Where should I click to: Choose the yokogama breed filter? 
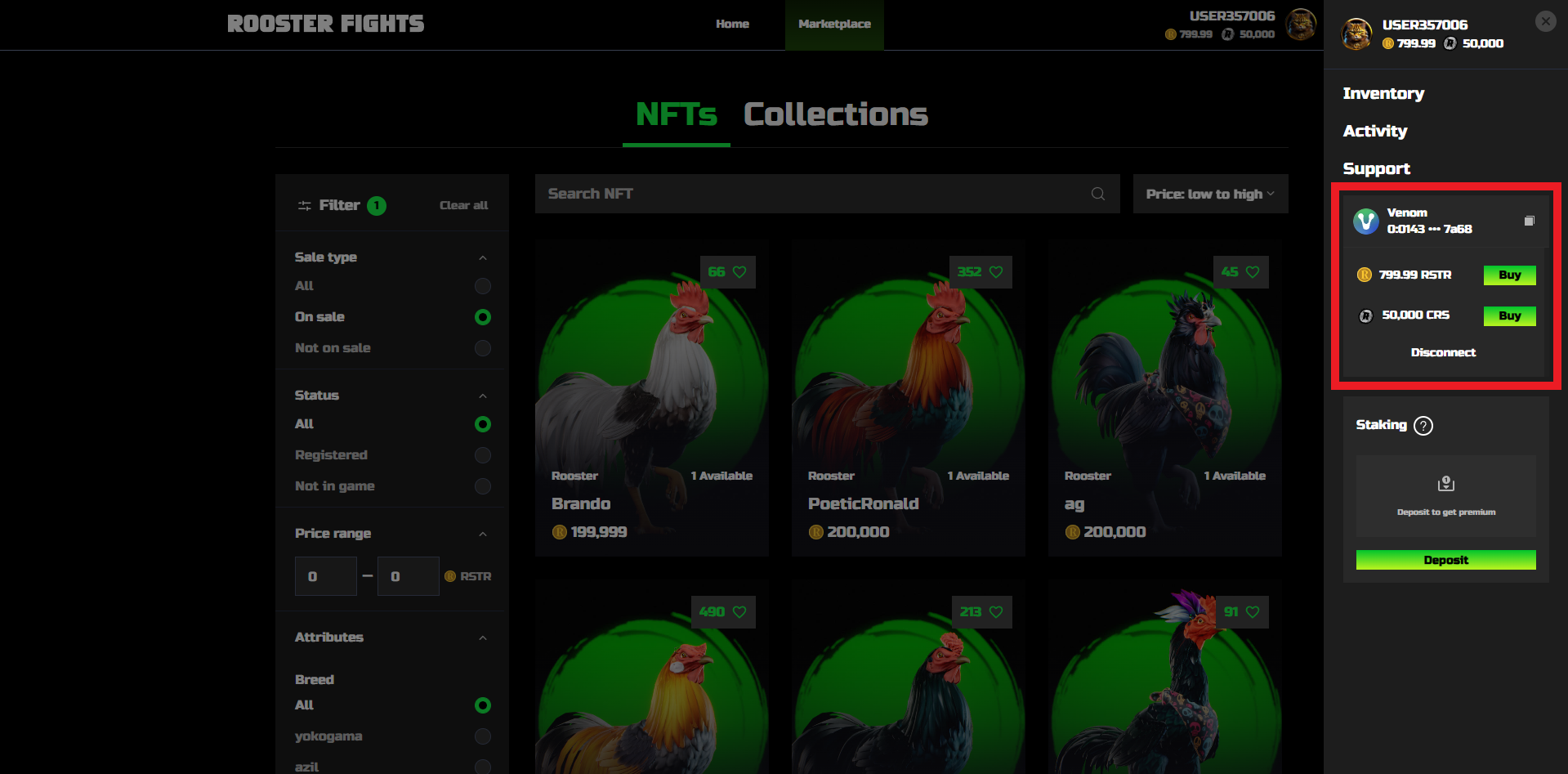(482, 736)
